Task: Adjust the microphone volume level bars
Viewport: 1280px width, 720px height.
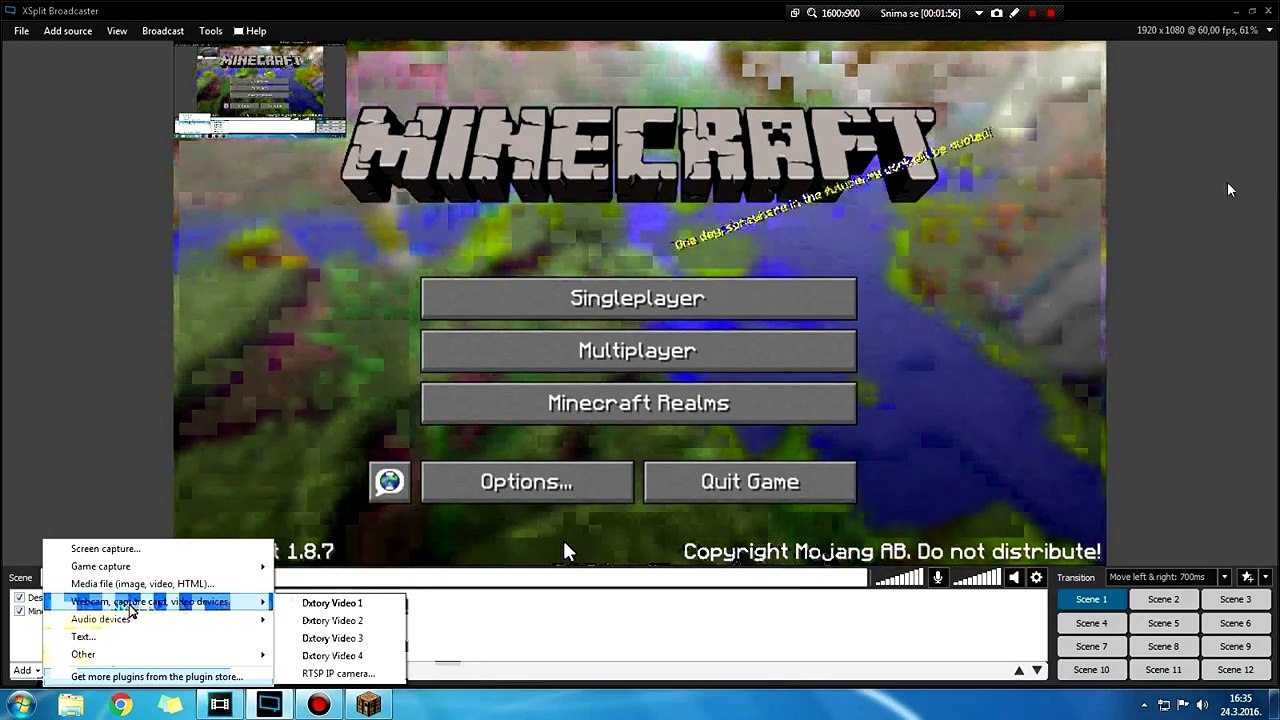Action: pyautogui.click(x=899, y=577)
